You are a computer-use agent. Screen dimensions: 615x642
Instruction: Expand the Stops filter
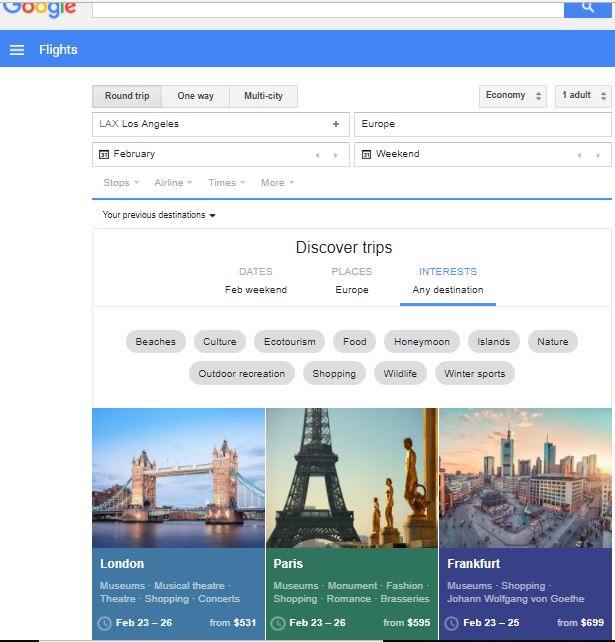coord(121,183)
